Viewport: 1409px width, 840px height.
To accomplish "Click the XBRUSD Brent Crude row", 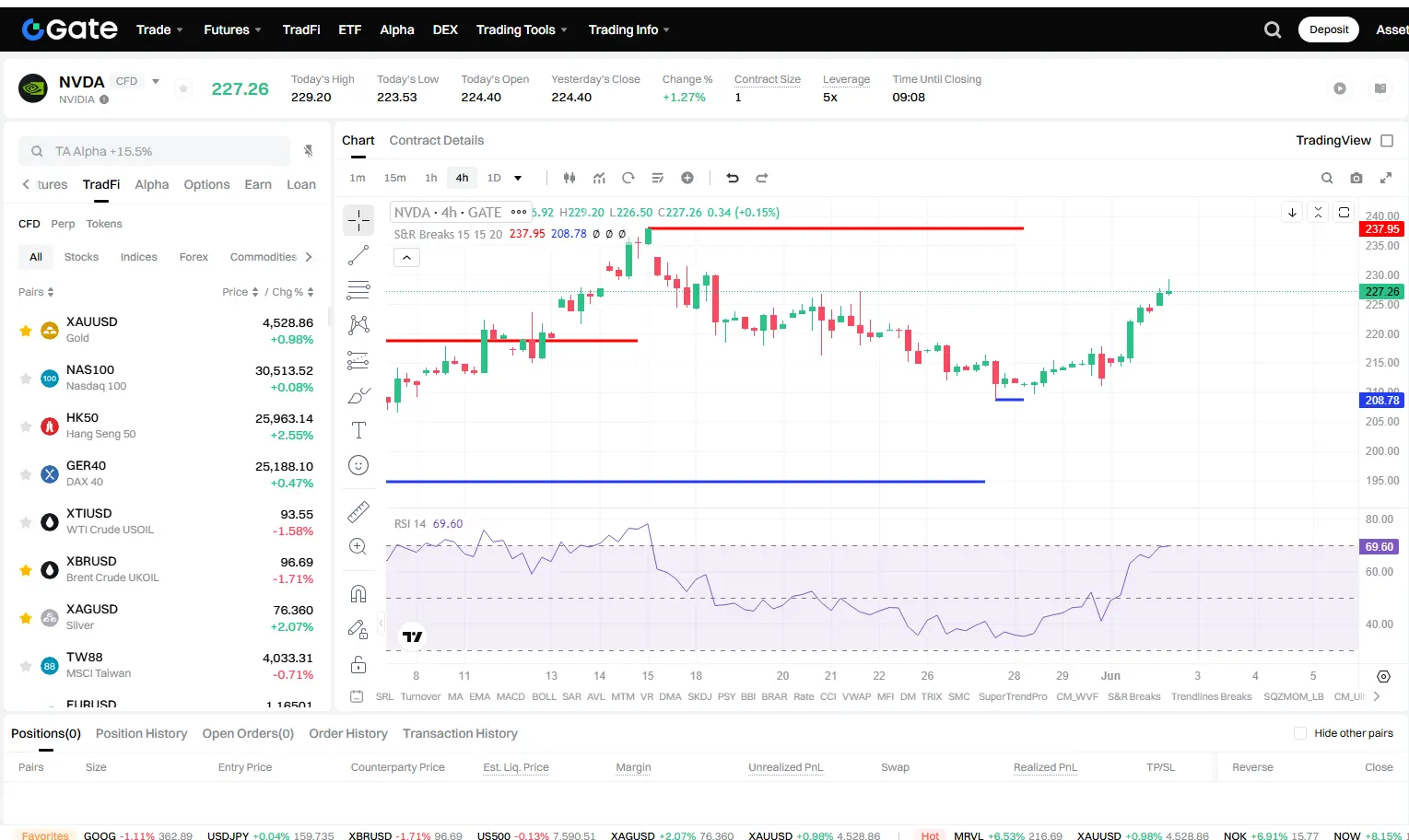I will 166,570.
